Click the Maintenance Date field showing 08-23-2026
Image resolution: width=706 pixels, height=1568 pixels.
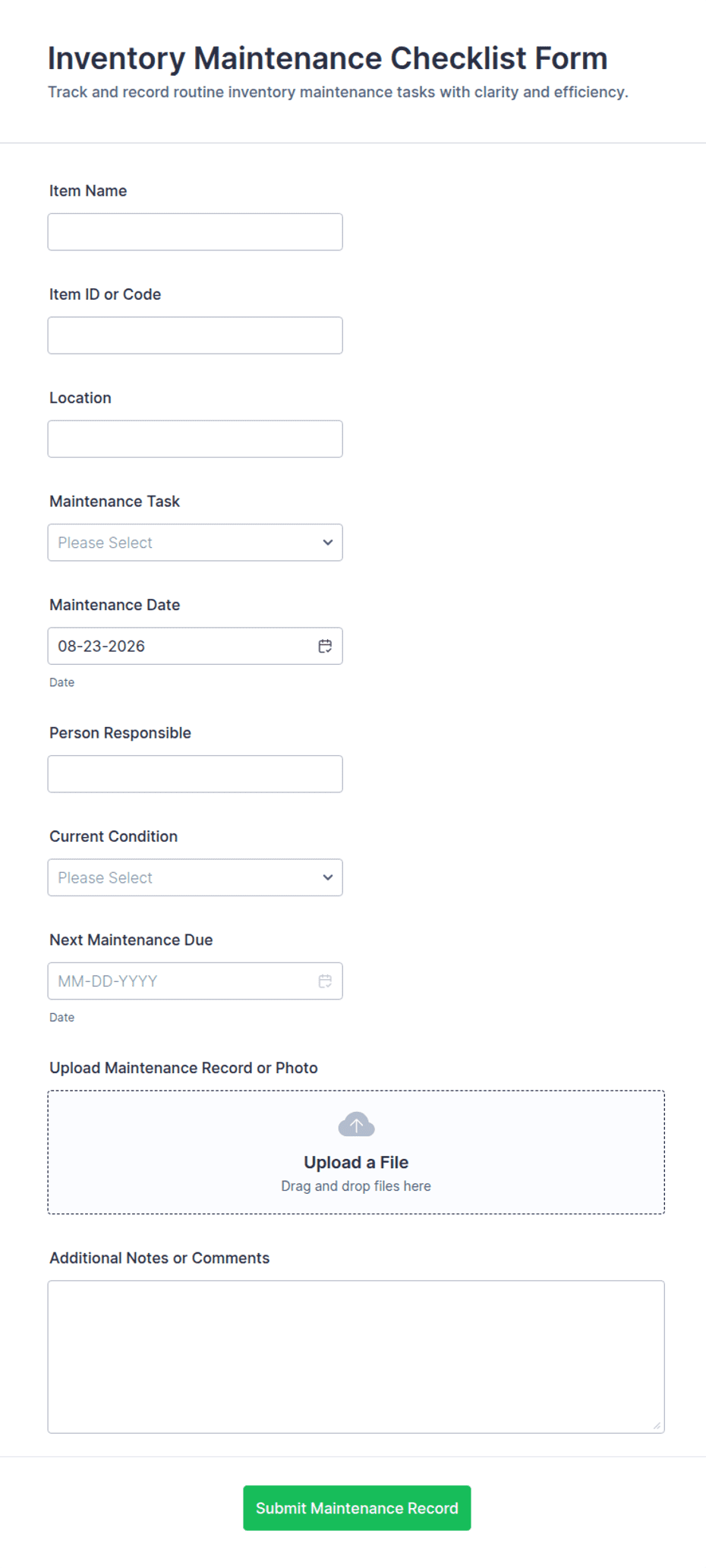coord(195,646)
